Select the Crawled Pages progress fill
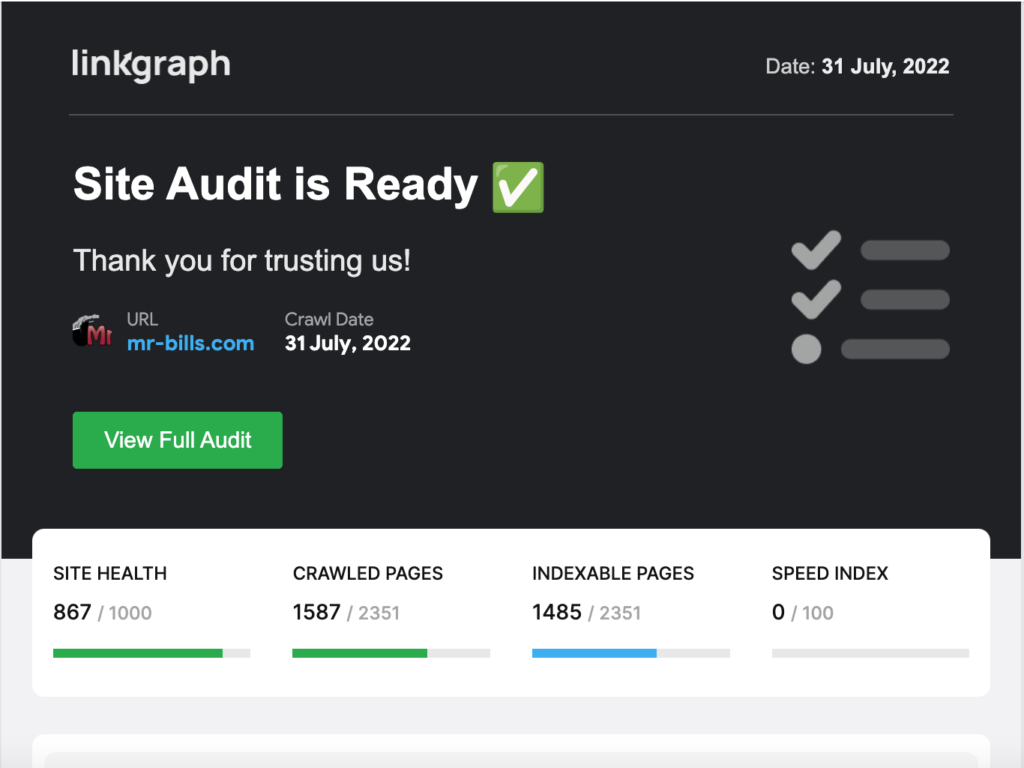This screenshot has height=768, width=1024. click(x=358, y=653)
